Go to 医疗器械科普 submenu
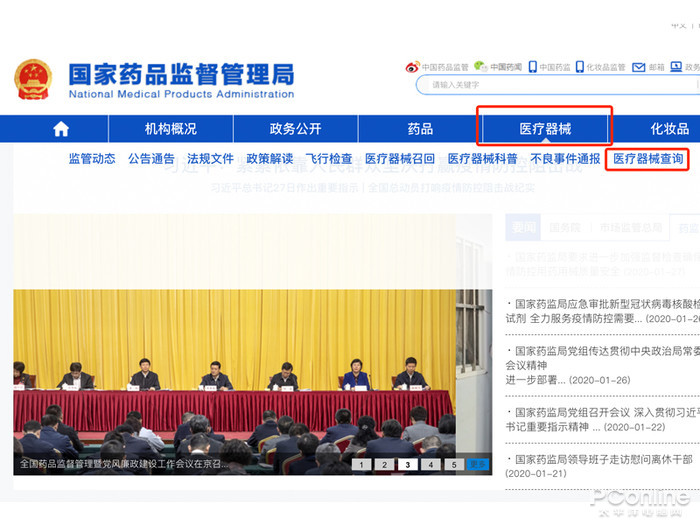This screenshot has width=700, height=525. click(x=483, y=158)
